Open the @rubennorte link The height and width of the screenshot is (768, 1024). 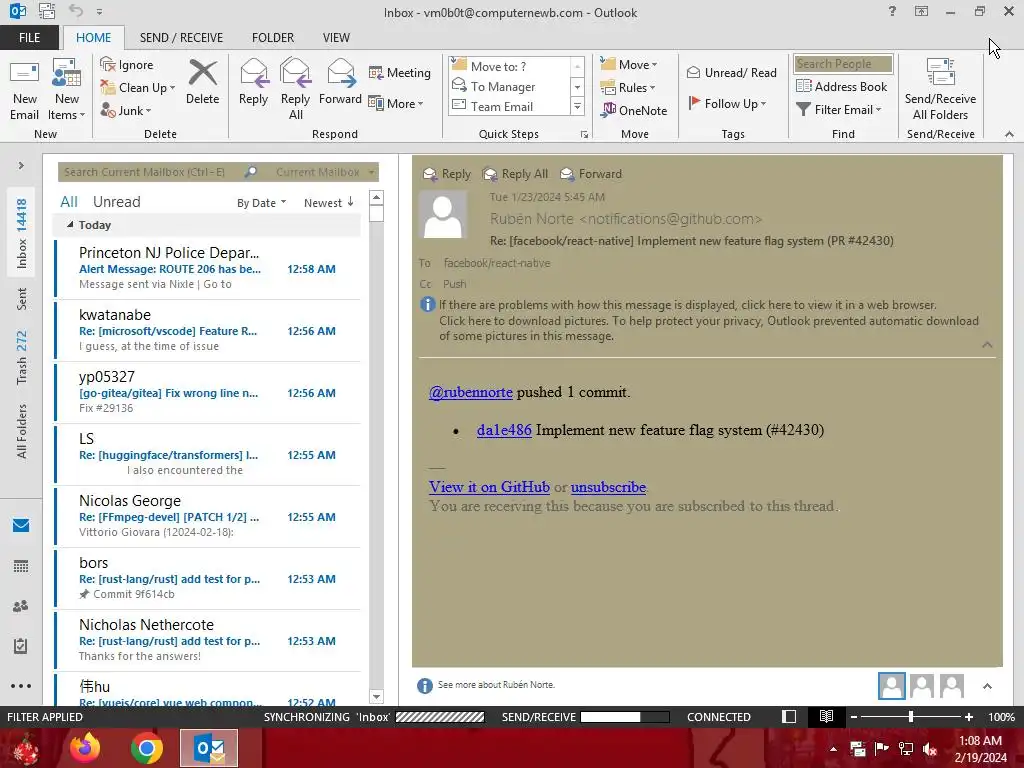click(471, 392)
